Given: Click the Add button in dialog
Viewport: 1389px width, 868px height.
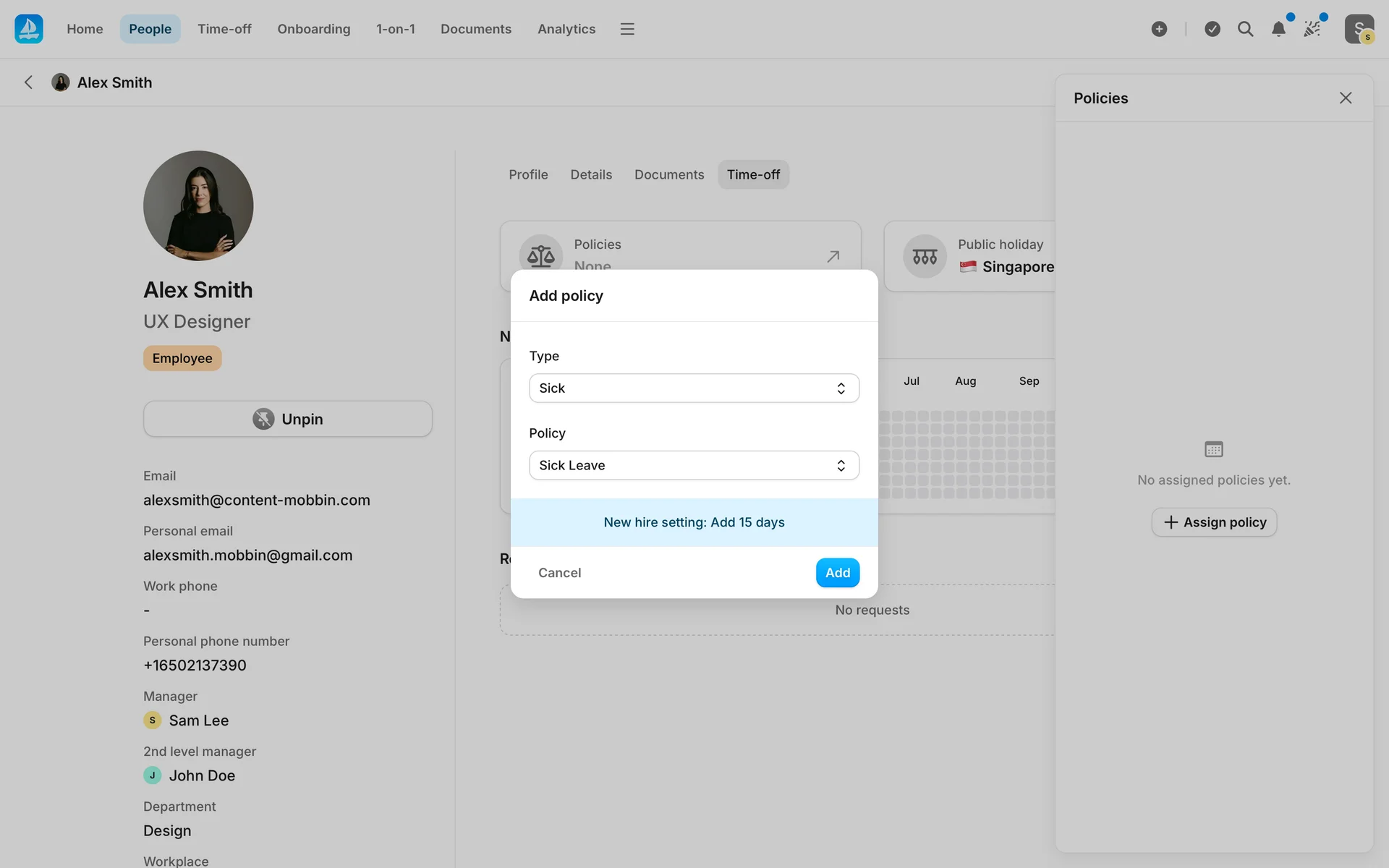Looking at the screenshot, I should [x=837, y=573].
